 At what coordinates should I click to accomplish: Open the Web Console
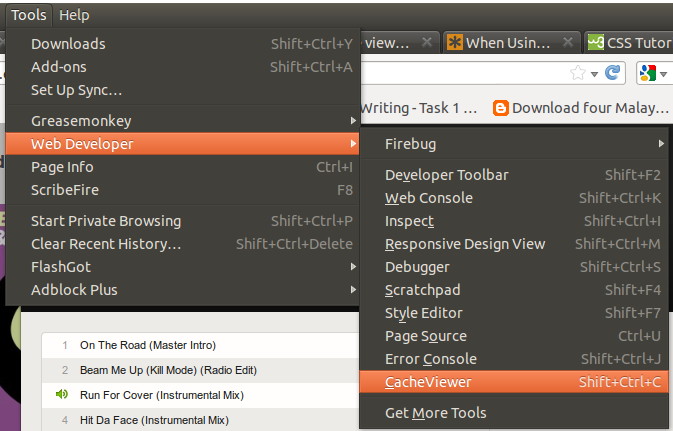coord(514,198)
